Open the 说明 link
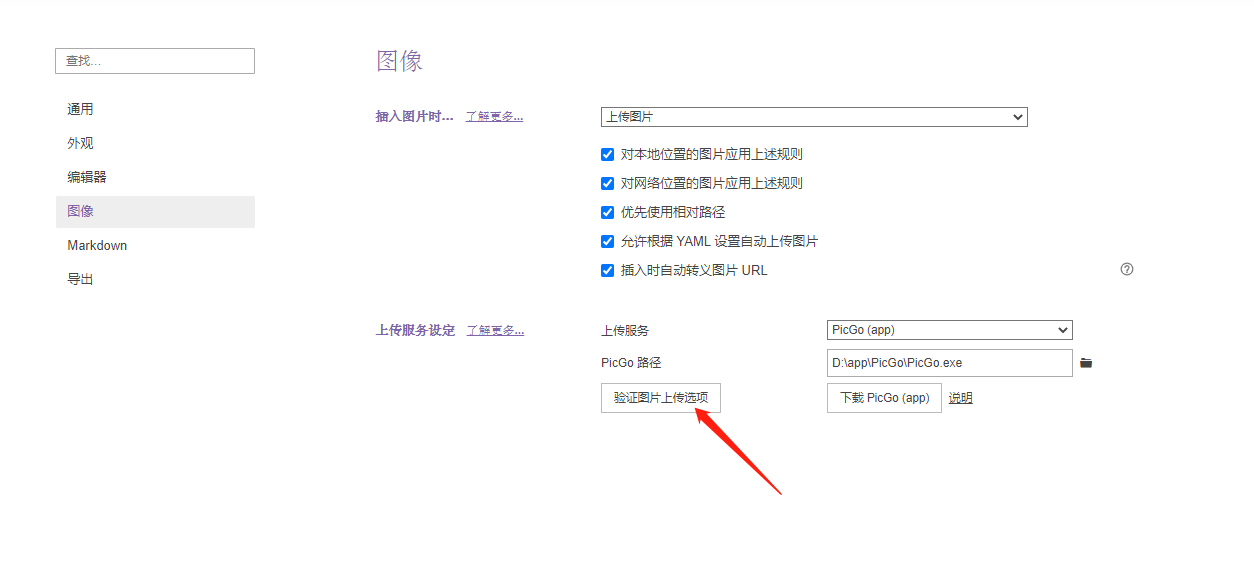Image resolution: width=1254 pixels, height=586 pixels. tap(960, 398)
